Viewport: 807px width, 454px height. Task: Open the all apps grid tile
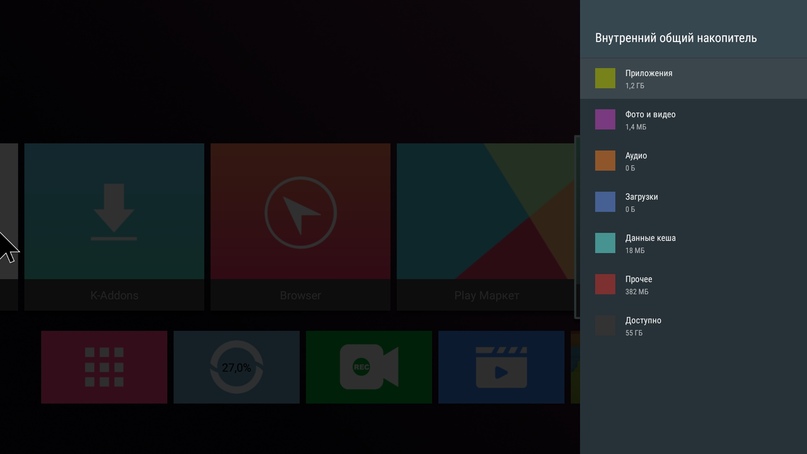pyautogui.click(x=104, y=367)
